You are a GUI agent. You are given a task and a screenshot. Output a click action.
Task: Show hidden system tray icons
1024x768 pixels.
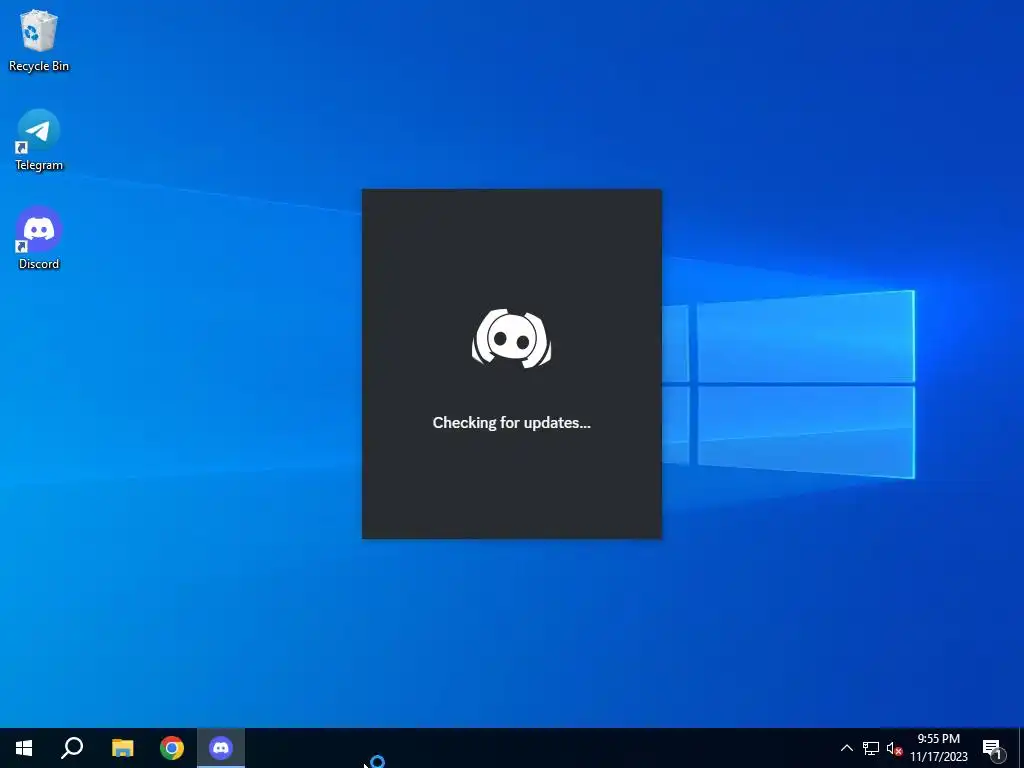point(846,748)
